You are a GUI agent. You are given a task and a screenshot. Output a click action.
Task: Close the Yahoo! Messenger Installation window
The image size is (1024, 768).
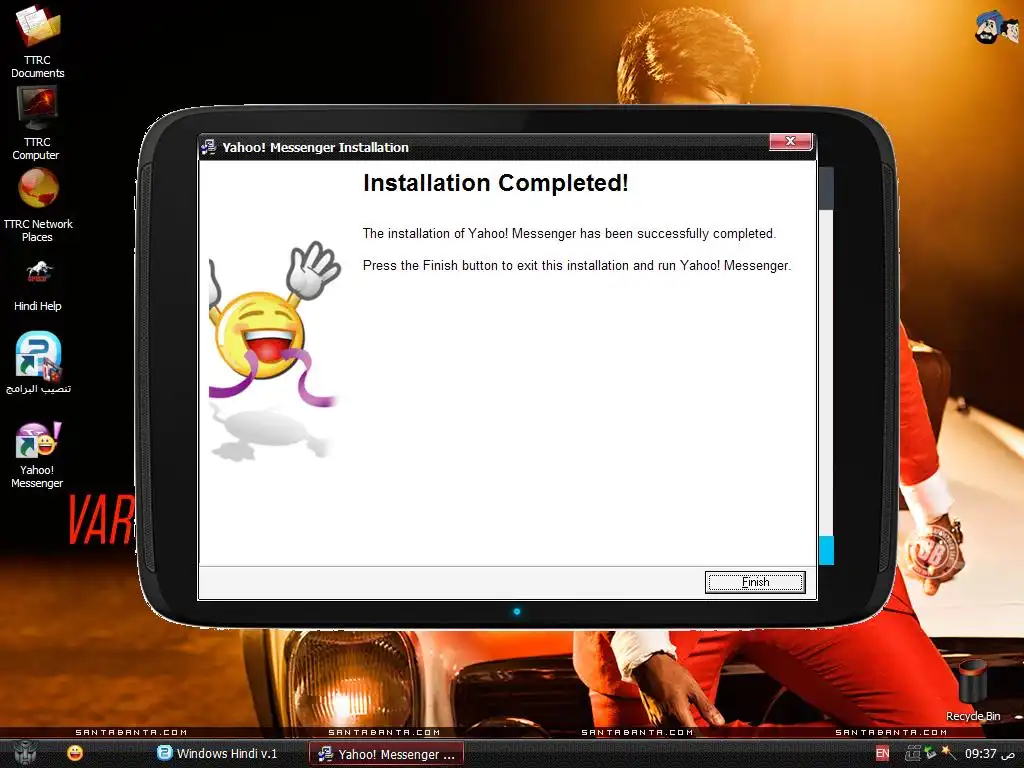pos(790,141)
